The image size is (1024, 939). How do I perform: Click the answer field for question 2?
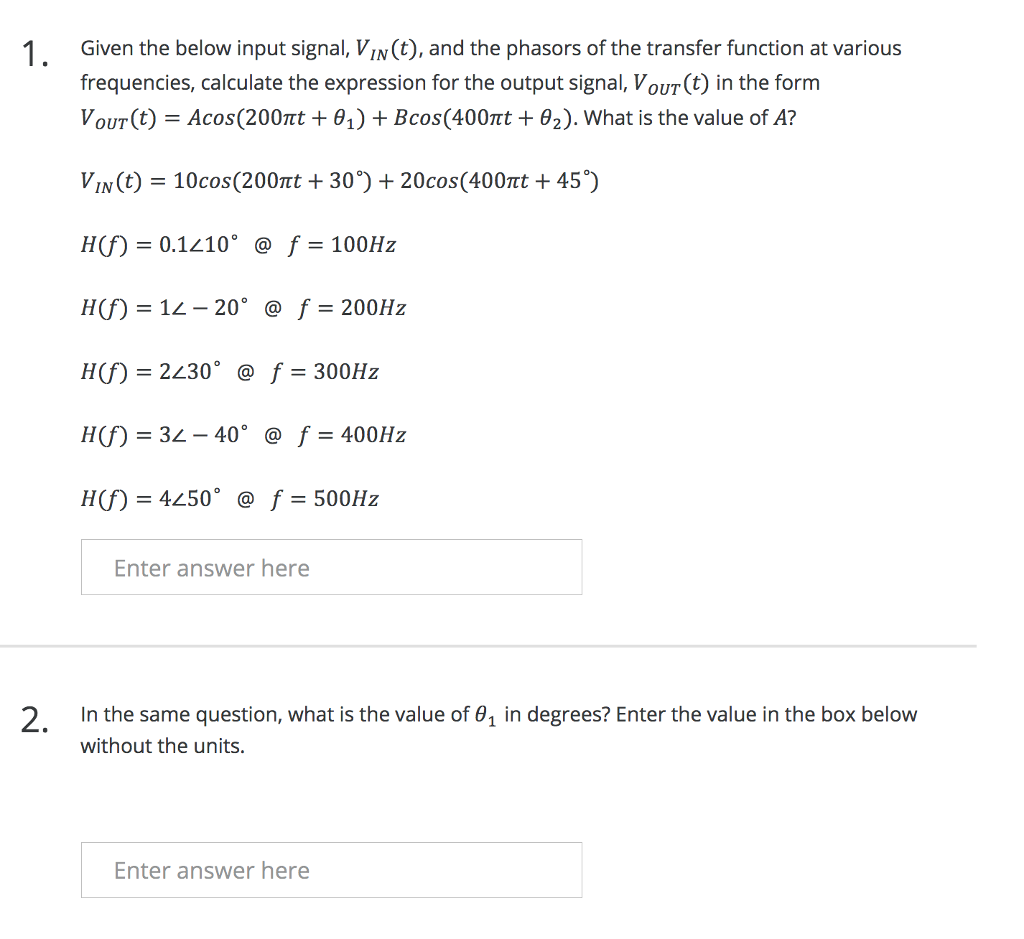tap(330, 870)
